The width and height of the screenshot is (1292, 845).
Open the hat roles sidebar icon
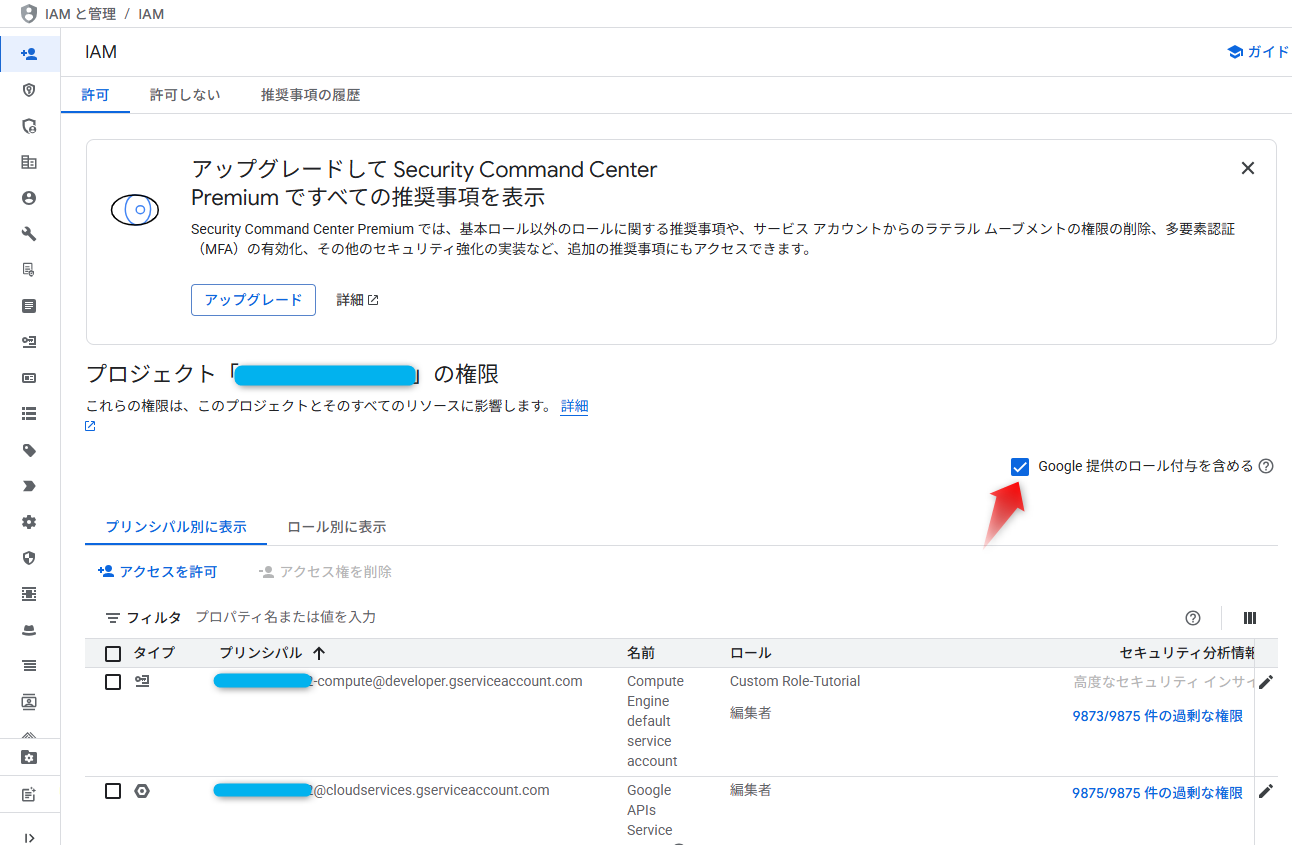click(29, 630)
